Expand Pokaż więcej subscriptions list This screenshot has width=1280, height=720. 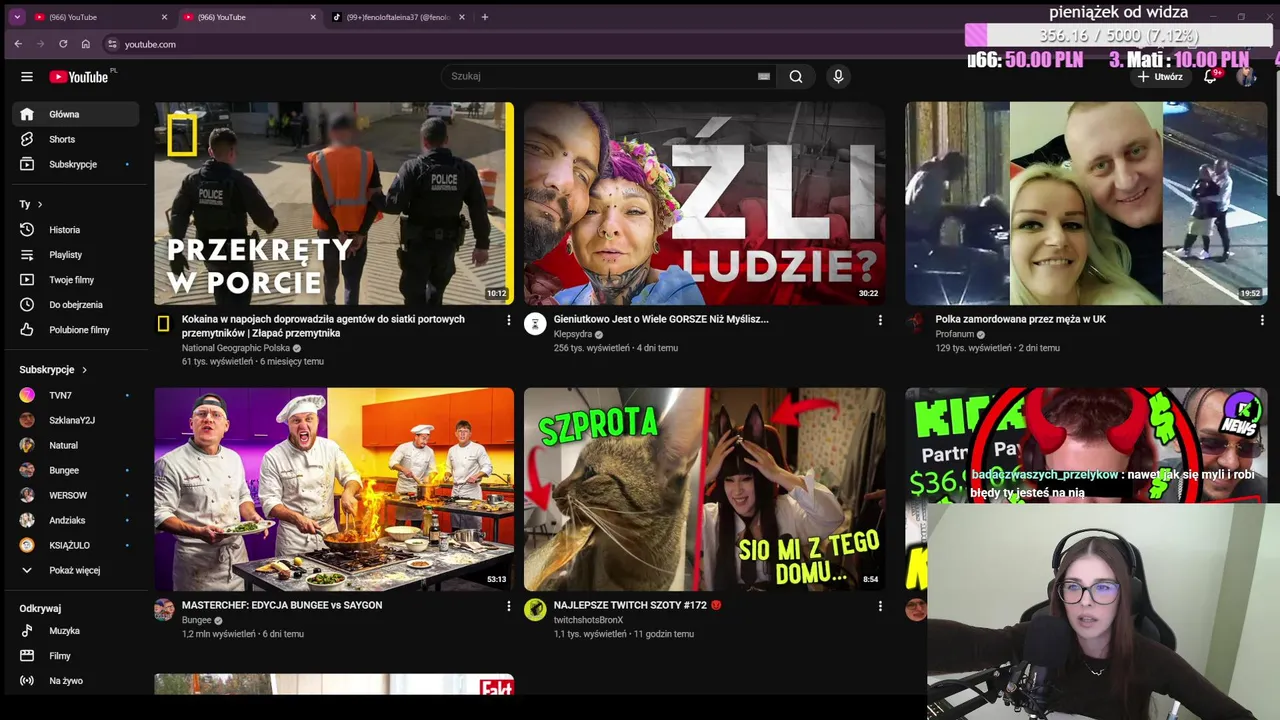[76, 570]
